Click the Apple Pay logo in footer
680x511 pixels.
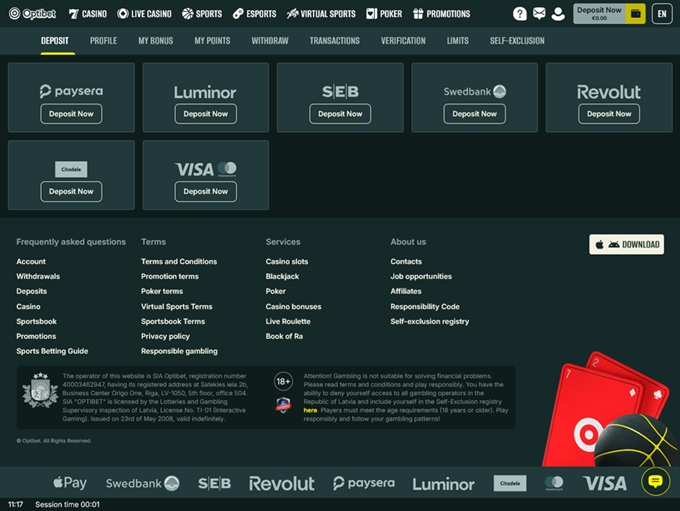[x=70, y=483]
